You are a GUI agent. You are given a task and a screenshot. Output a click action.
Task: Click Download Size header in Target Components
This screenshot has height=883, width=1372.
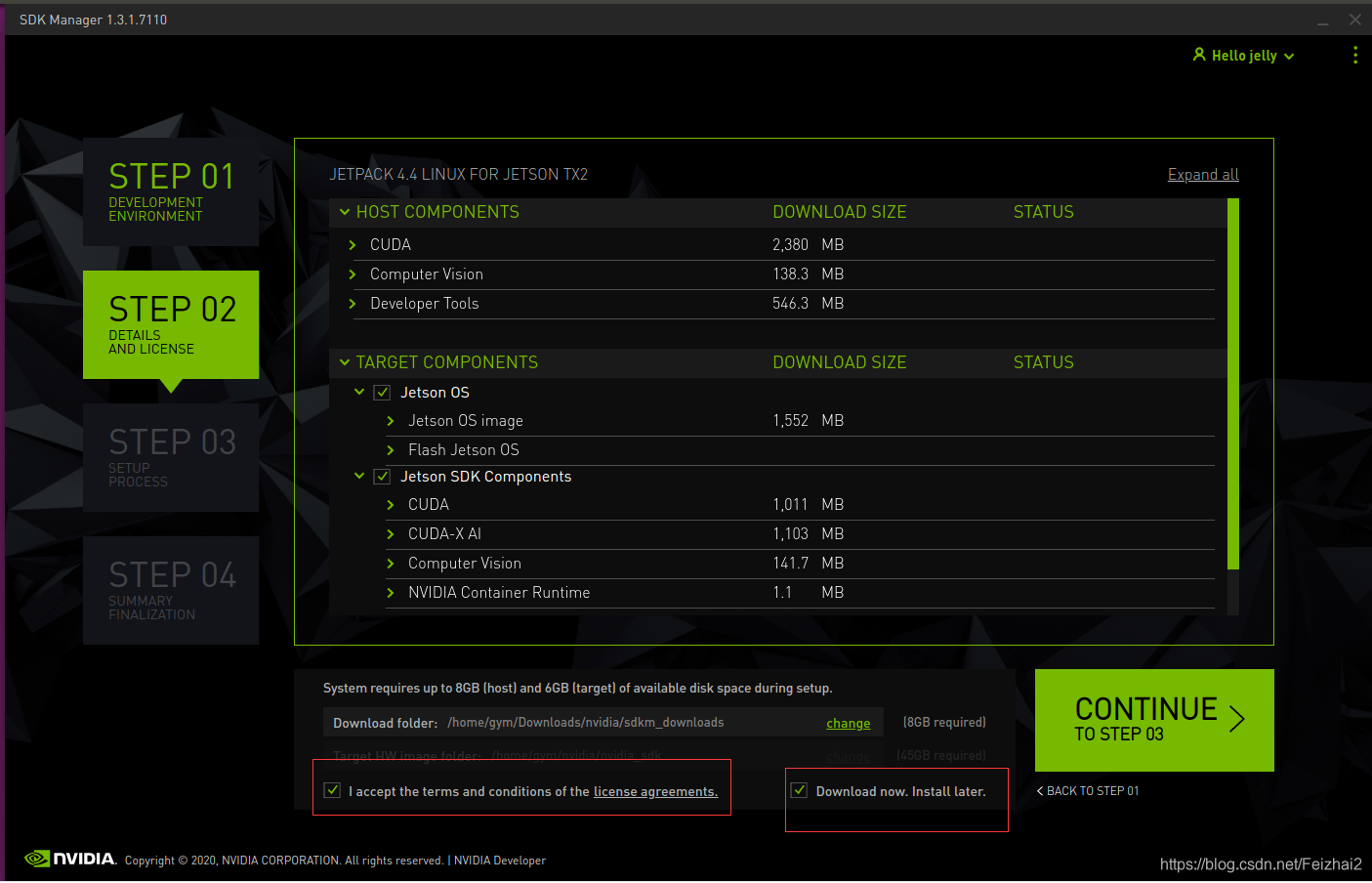(839, 362)
